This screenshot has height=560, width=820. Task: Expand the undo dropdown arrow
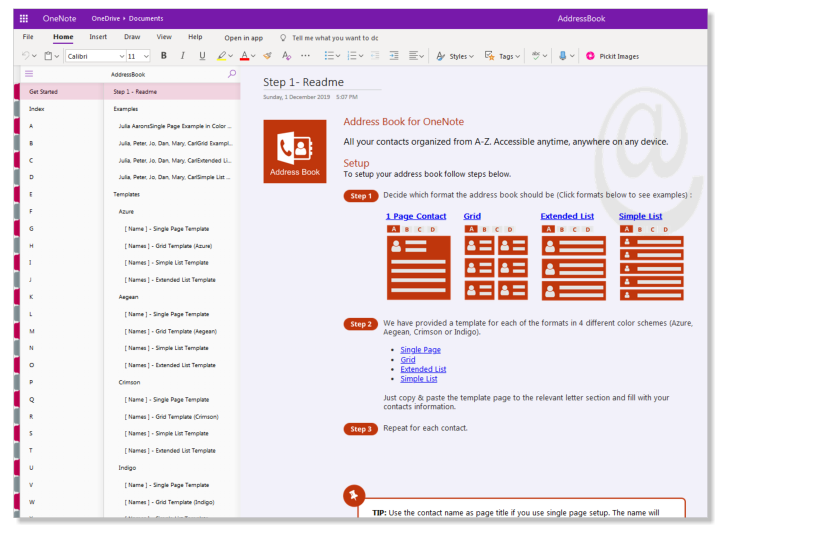tap(35, 56)
